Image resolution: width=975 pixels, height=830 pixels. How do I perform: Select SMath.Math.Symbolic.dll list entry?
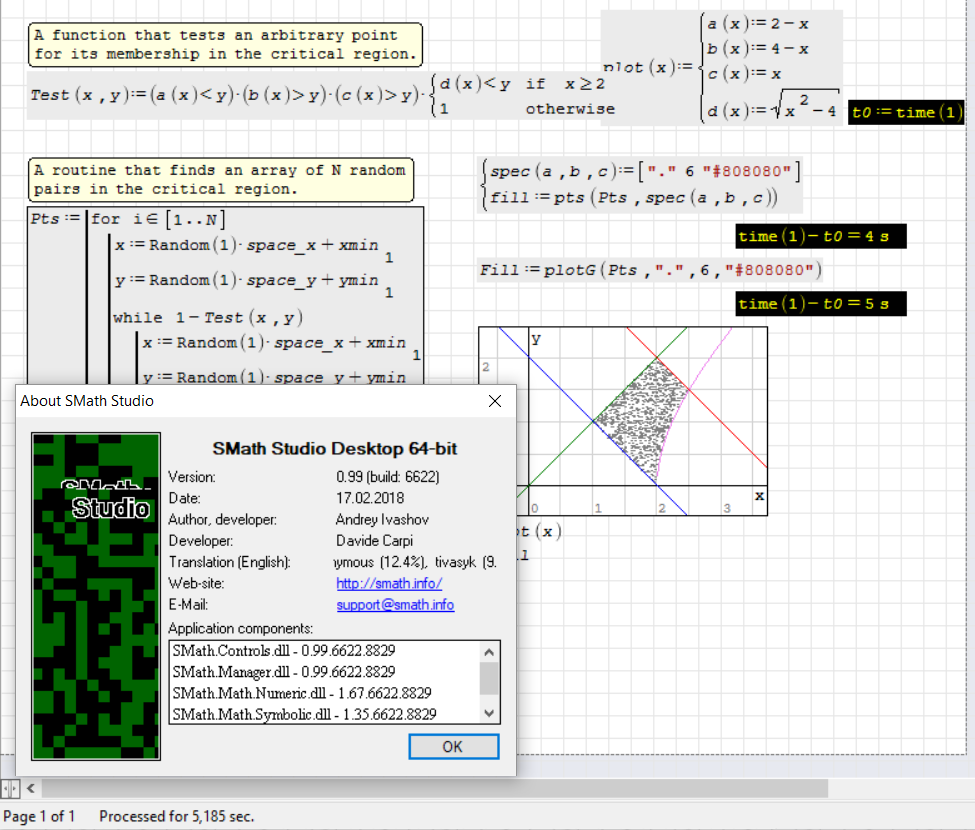point(304,714)
